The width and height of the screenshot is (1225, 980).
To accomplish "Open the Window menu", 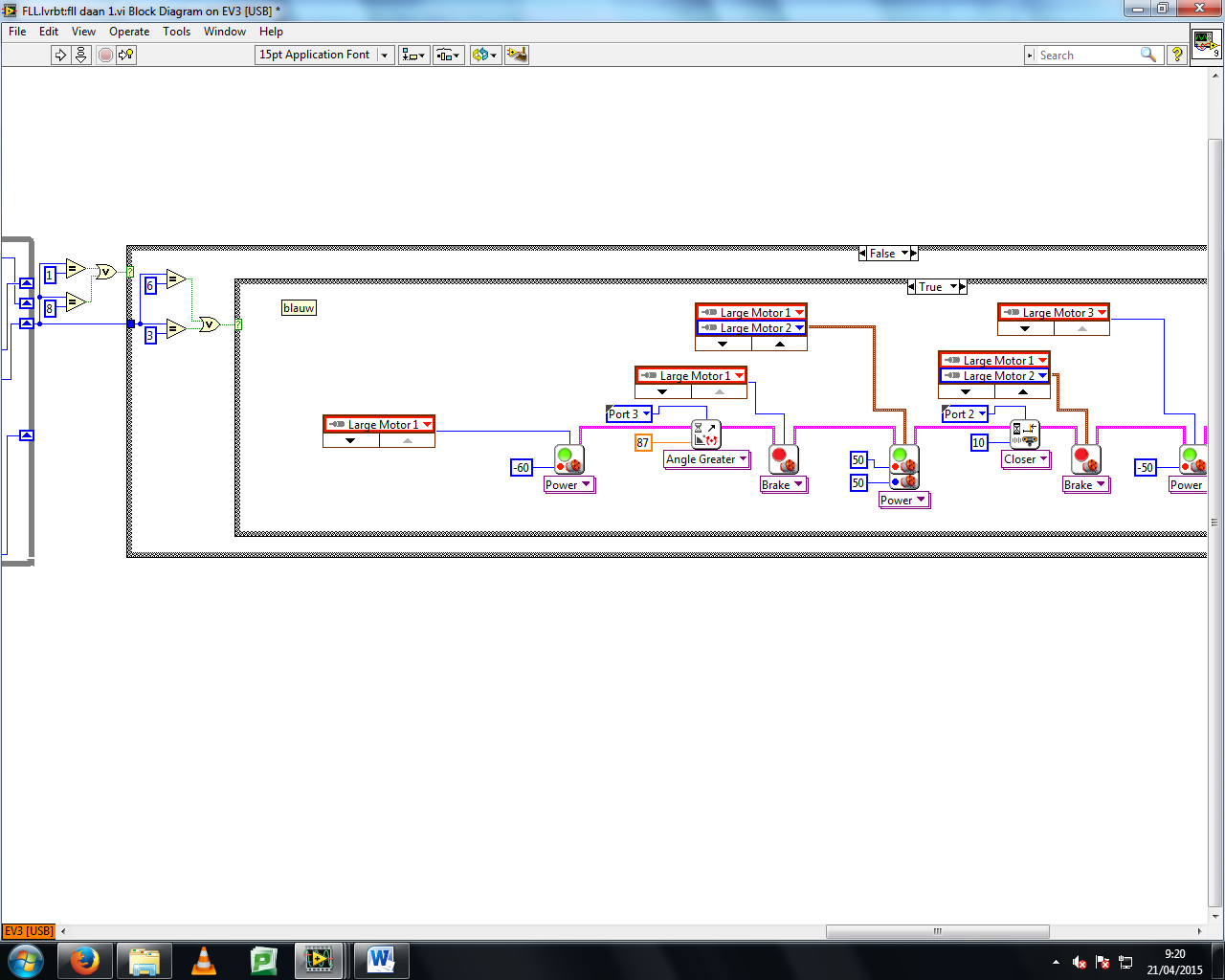I will tap(225, 32).
